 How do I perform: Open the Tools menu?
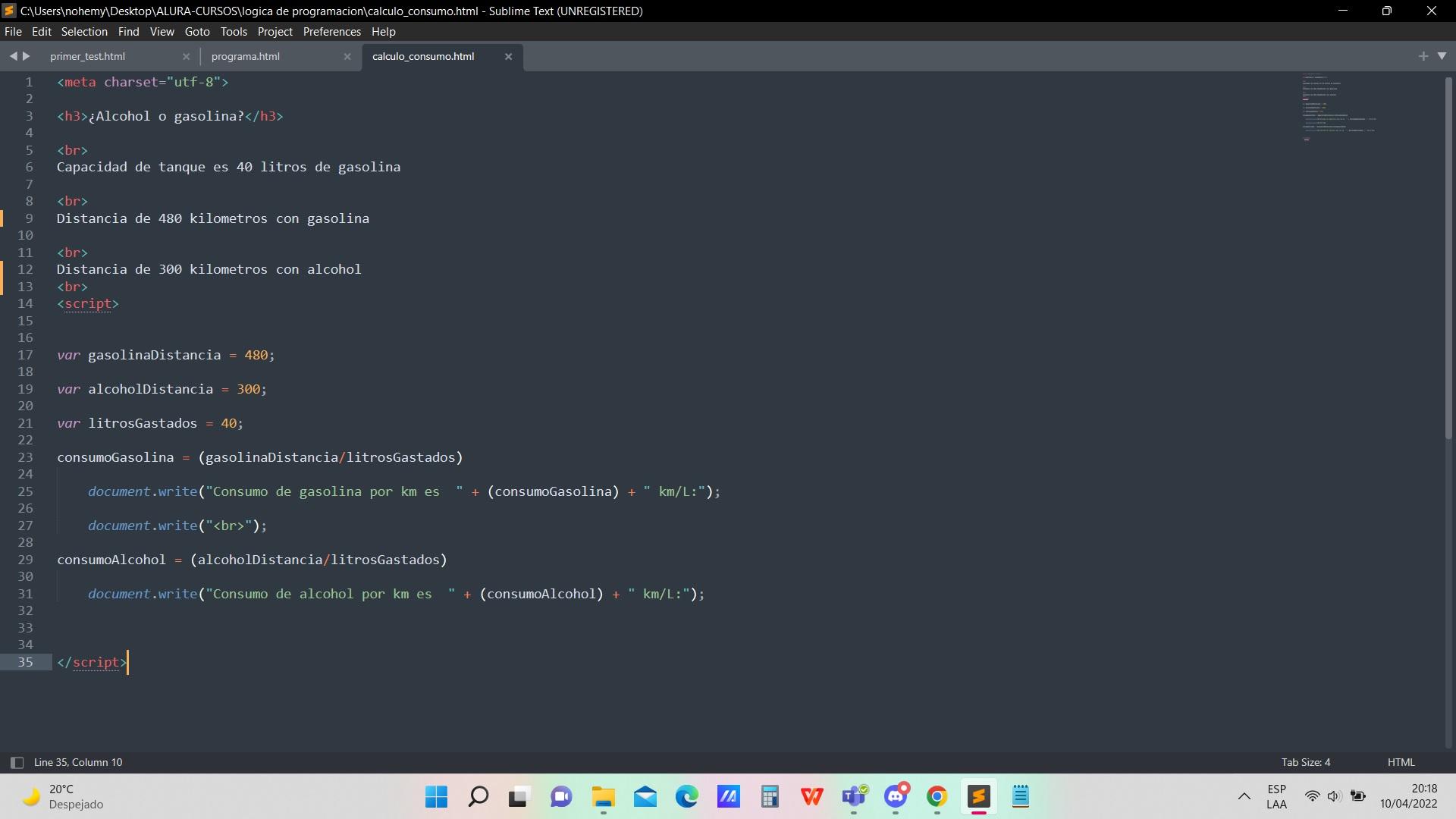(234, 32)
